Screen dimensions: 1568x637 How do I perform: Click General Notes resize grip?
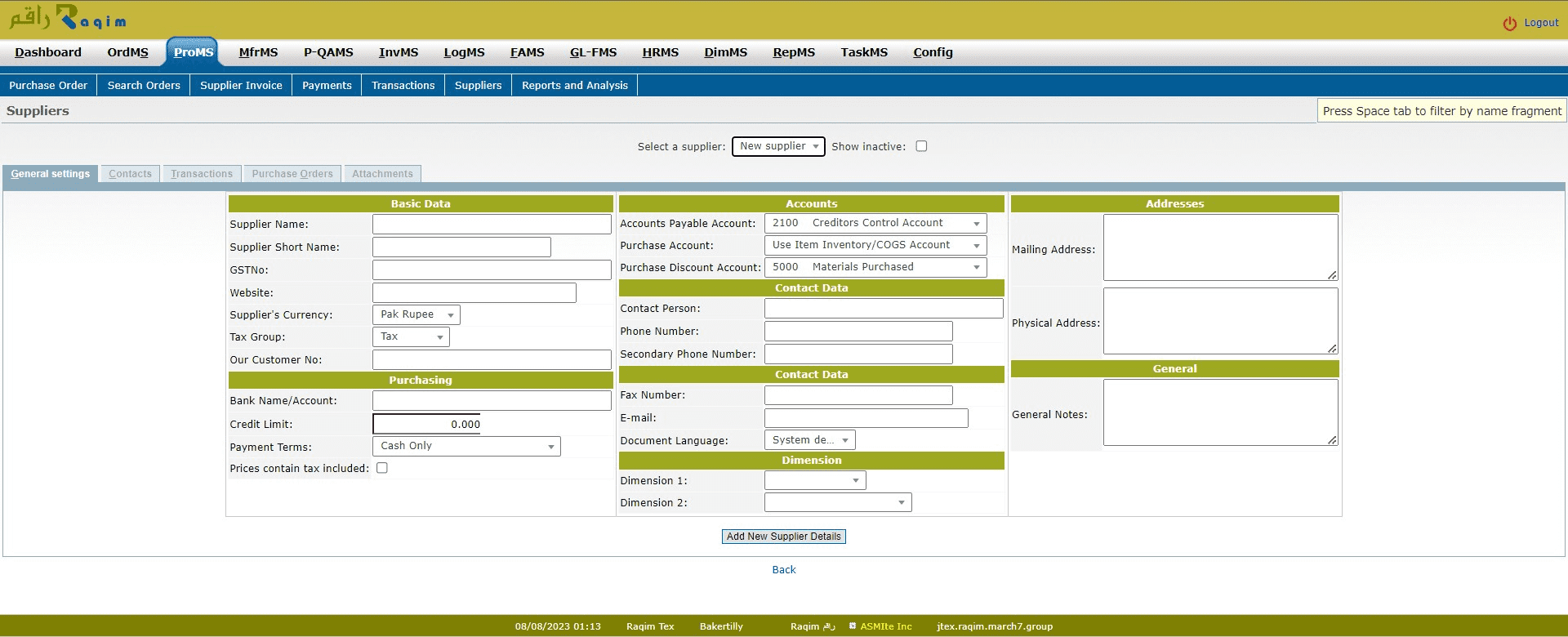(1332, 440)
